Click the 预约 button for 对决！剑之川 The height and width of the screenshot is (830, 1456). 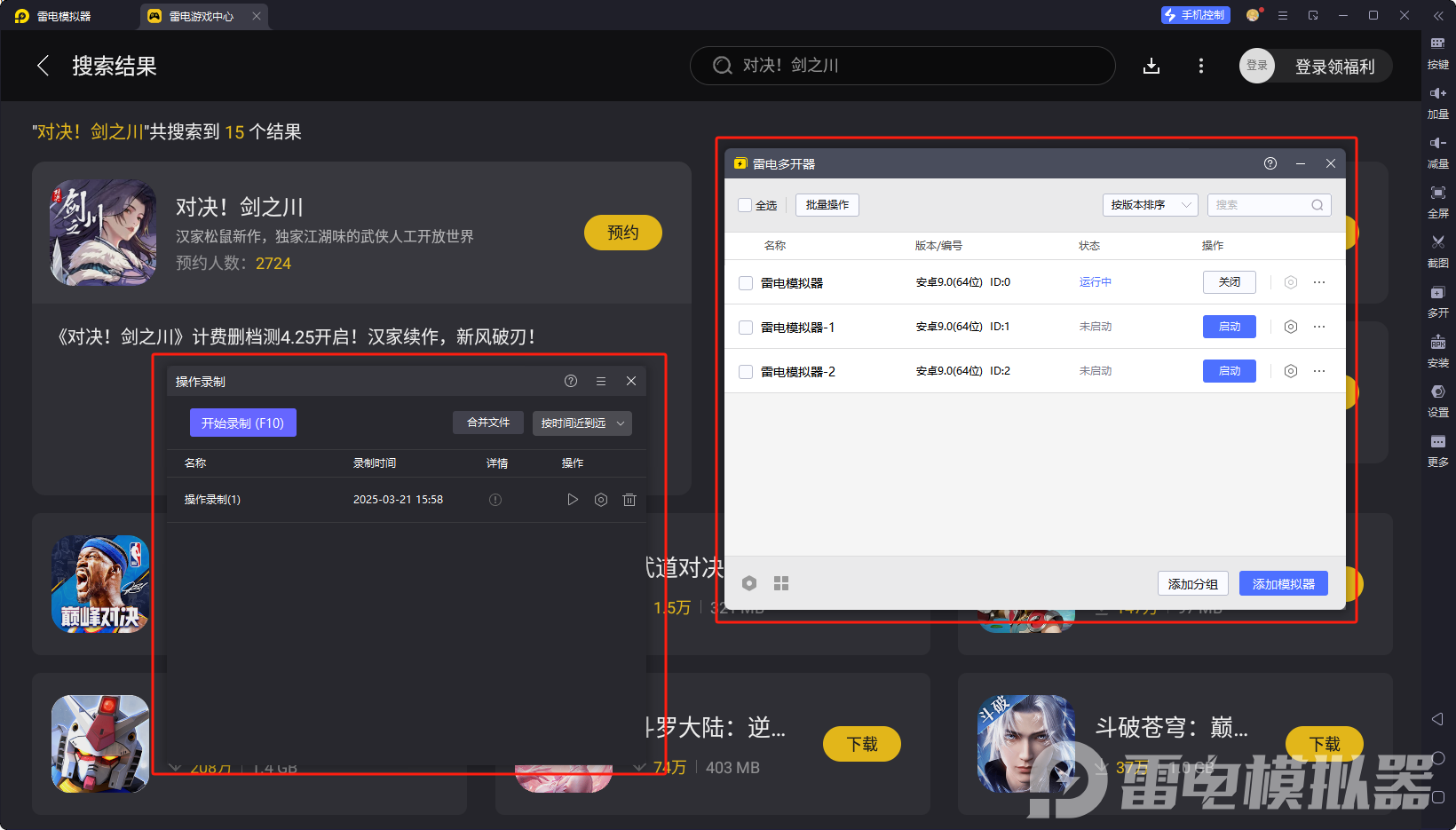pyautogui.click(x=623, y=233)
